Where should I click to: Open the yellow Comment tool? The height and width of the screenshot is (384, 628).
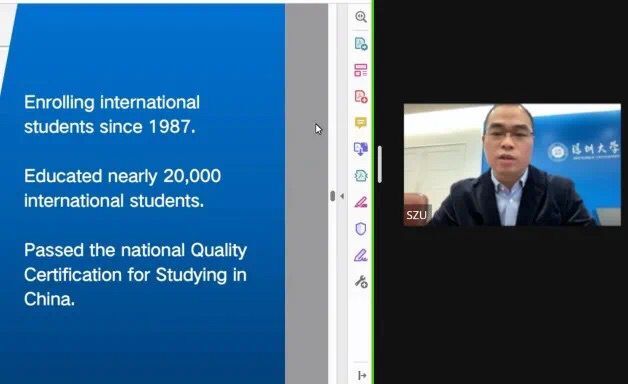pyautogui.click(x=360, y=123)
